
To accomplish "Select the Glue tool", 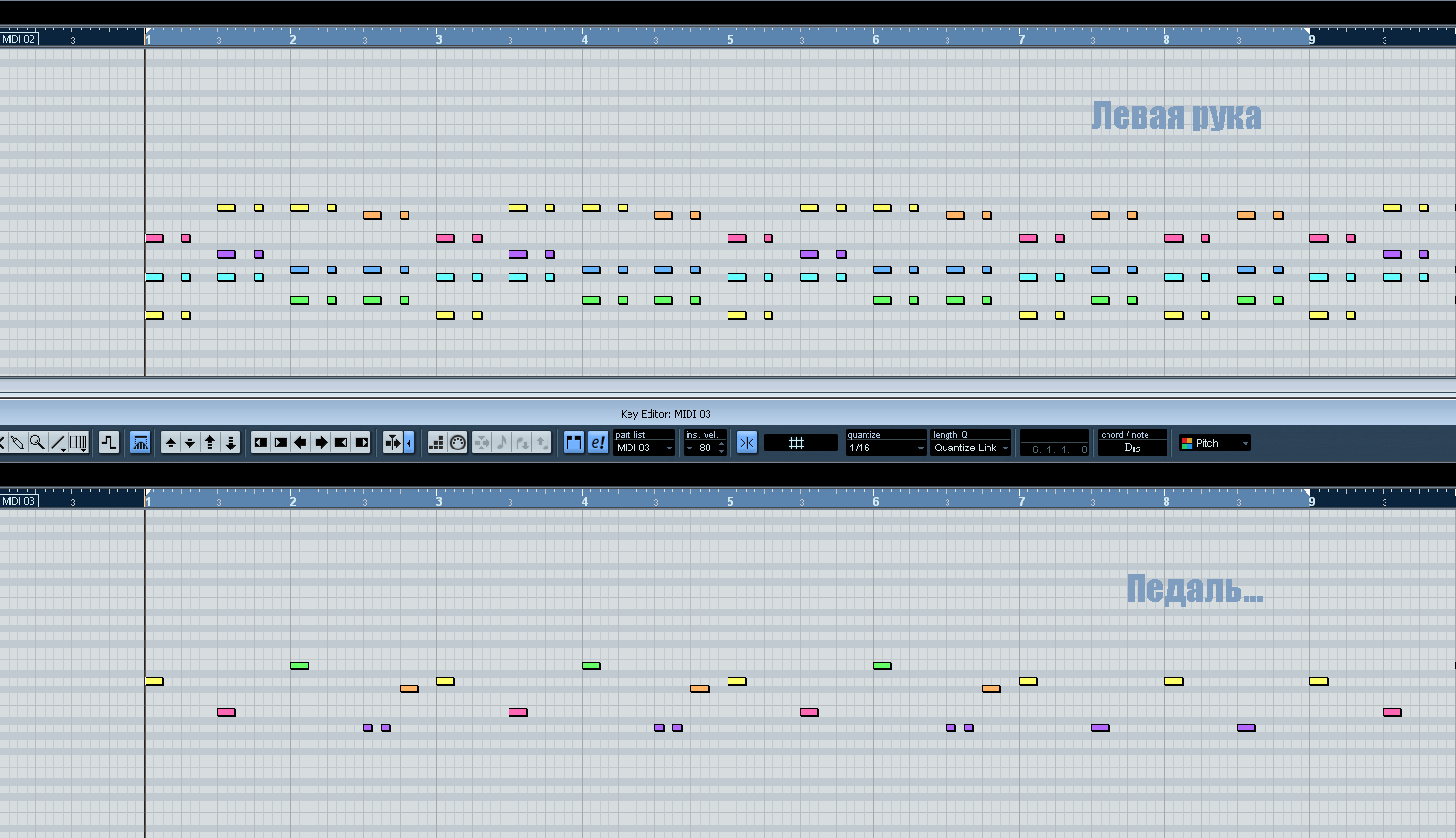I will coord(16,443).
